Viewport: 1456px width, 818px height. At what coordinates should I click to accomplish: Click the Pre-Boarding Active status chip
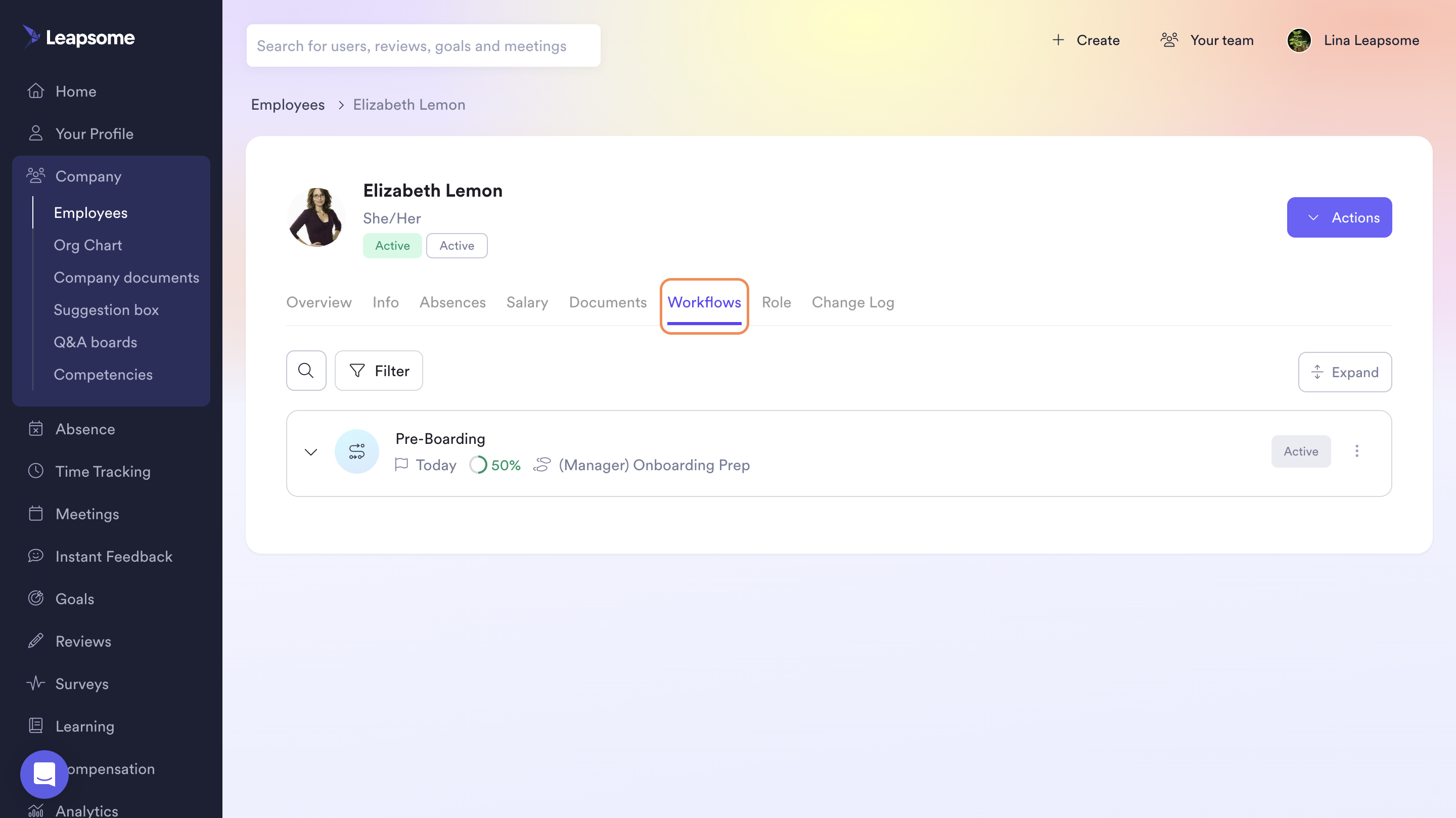tap(1301, 451)
